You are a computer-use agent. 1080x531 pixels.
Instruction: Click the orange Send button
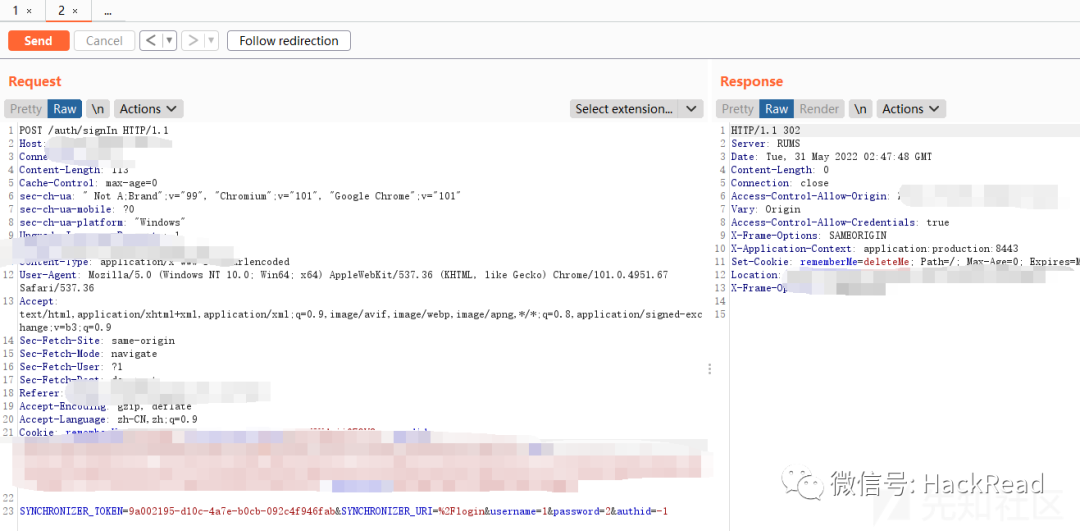39,41
